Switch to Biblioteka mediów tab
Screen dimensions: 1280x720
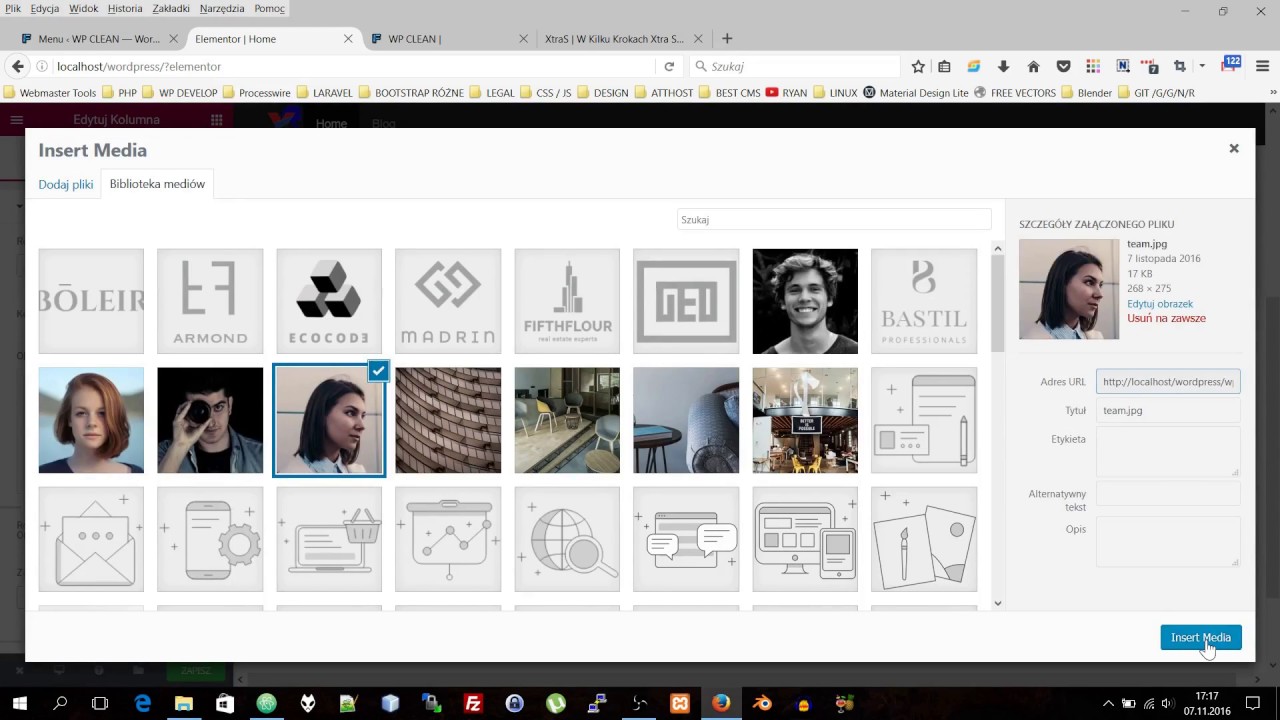pos(157,184)
